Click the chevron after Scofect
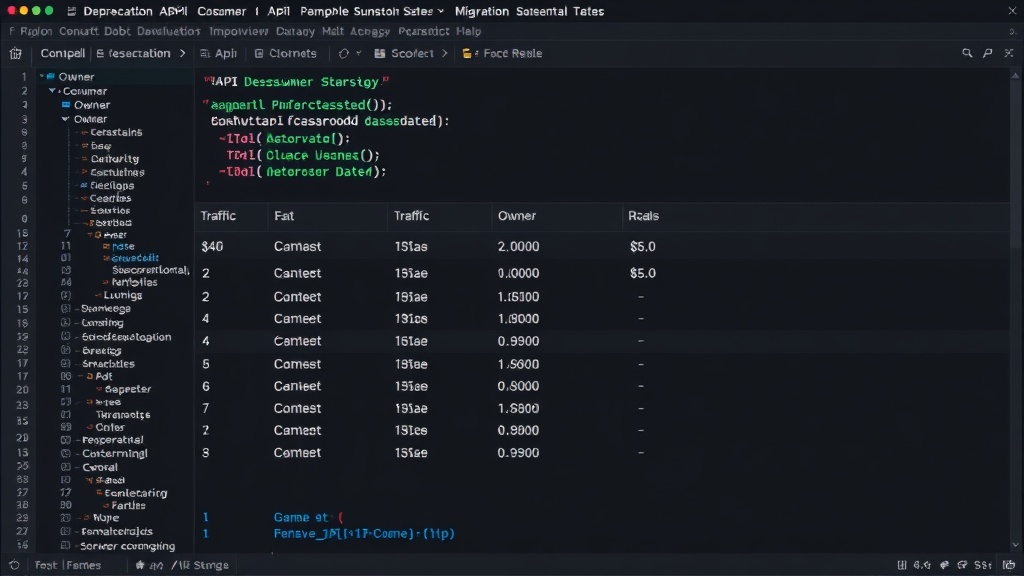 pos(445,54)
